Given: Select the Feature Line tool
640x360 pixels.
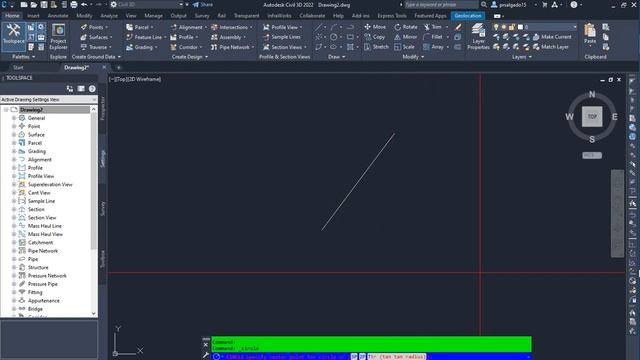Looking at the screenshot, I should [x=146, y=37].
